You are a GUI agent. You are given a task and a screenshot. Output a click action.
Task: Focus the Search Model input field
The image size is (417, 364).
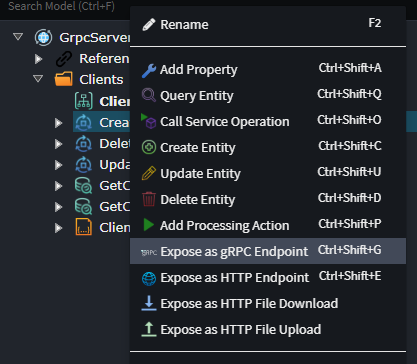tap(65, 6)
